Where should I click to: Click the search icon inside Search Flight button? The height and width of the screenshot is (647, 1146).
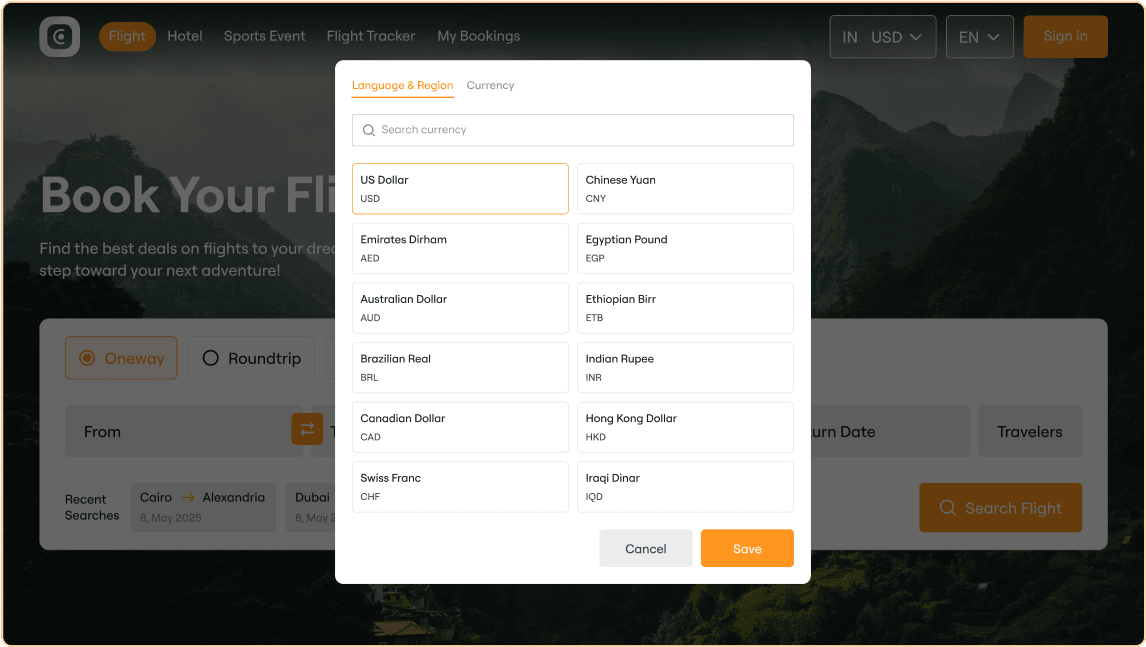click(947, 508)
